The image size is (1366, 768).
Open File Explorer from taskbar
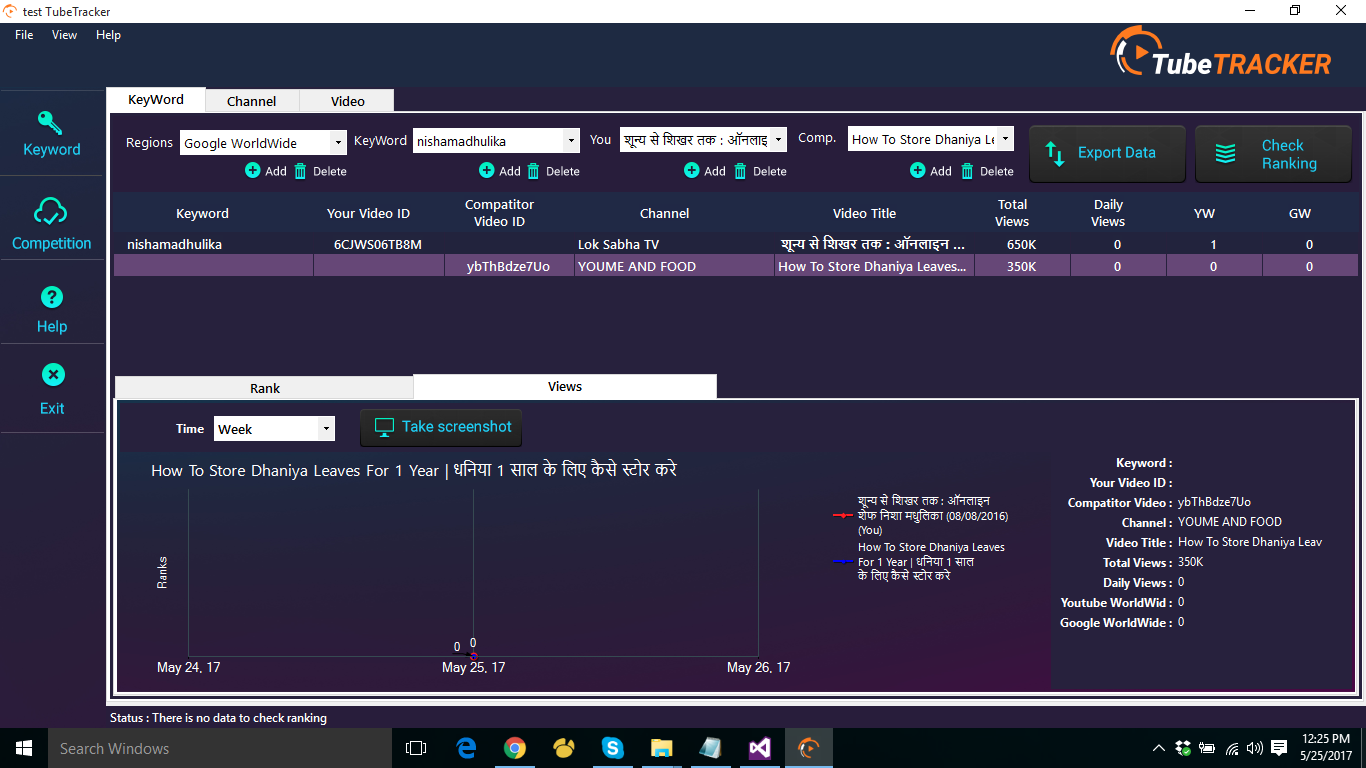tap(661, 748)
